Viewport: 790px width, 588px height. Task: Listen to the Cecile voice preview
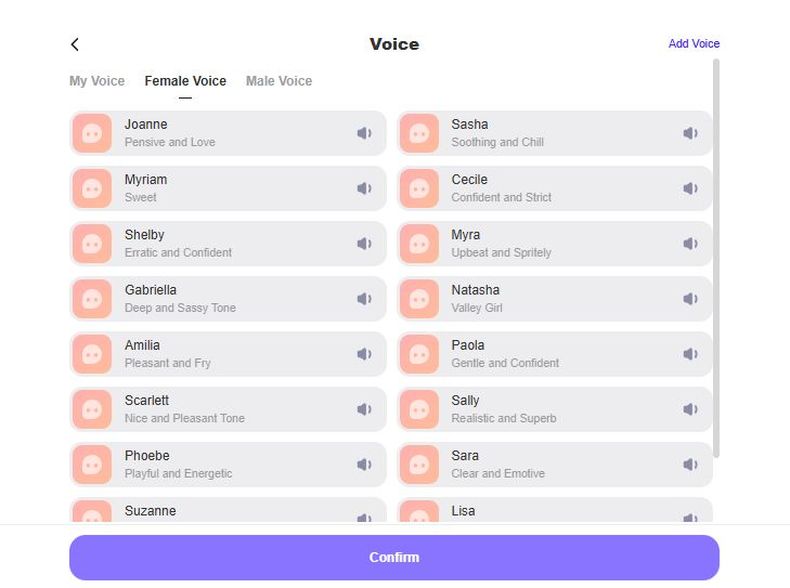(690, 188)
